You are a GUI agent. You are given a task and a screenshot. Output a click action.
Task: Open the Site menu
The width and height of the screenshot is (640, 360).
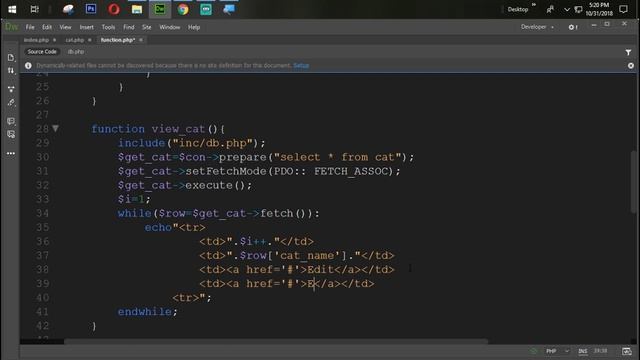[147, 27]
